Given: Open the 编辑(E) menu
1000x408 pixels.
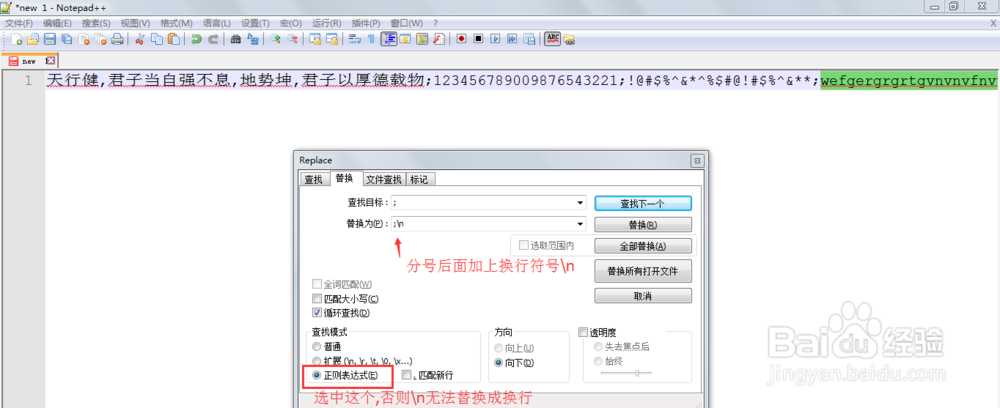Looking at the screenshot, I should point(57,23).
